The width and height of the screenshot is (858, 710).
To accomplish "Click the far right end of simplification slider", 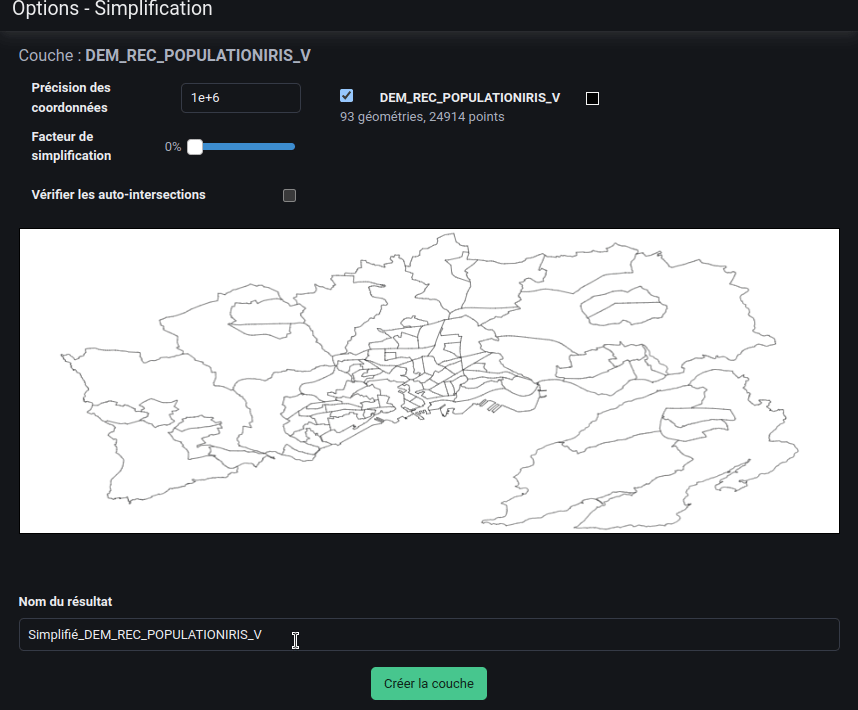I will [x=292, y=147].
